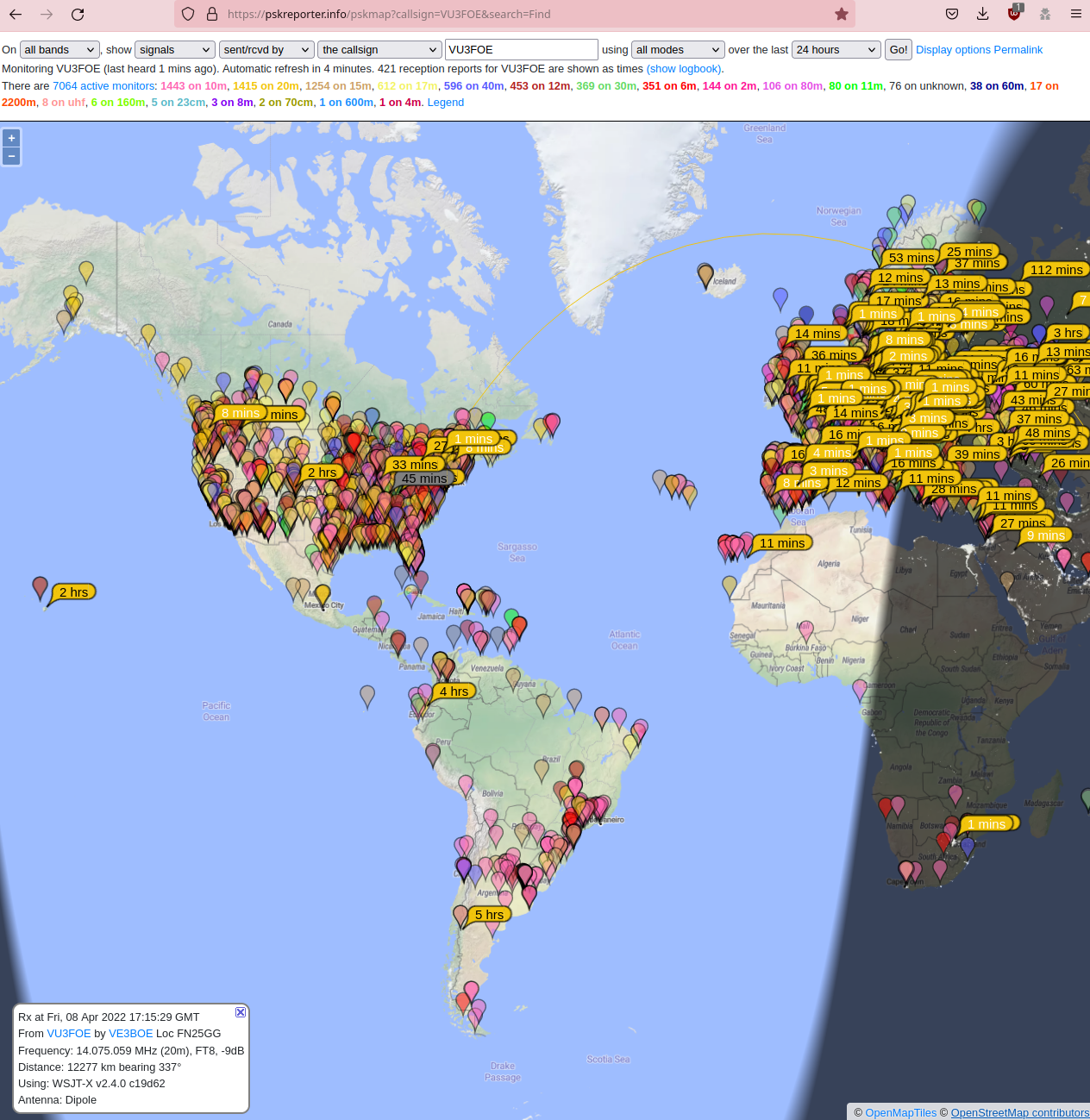Click the '45 mins' grey marker on US east coast
The image size is (1090, 1120).
pos(424,479)
